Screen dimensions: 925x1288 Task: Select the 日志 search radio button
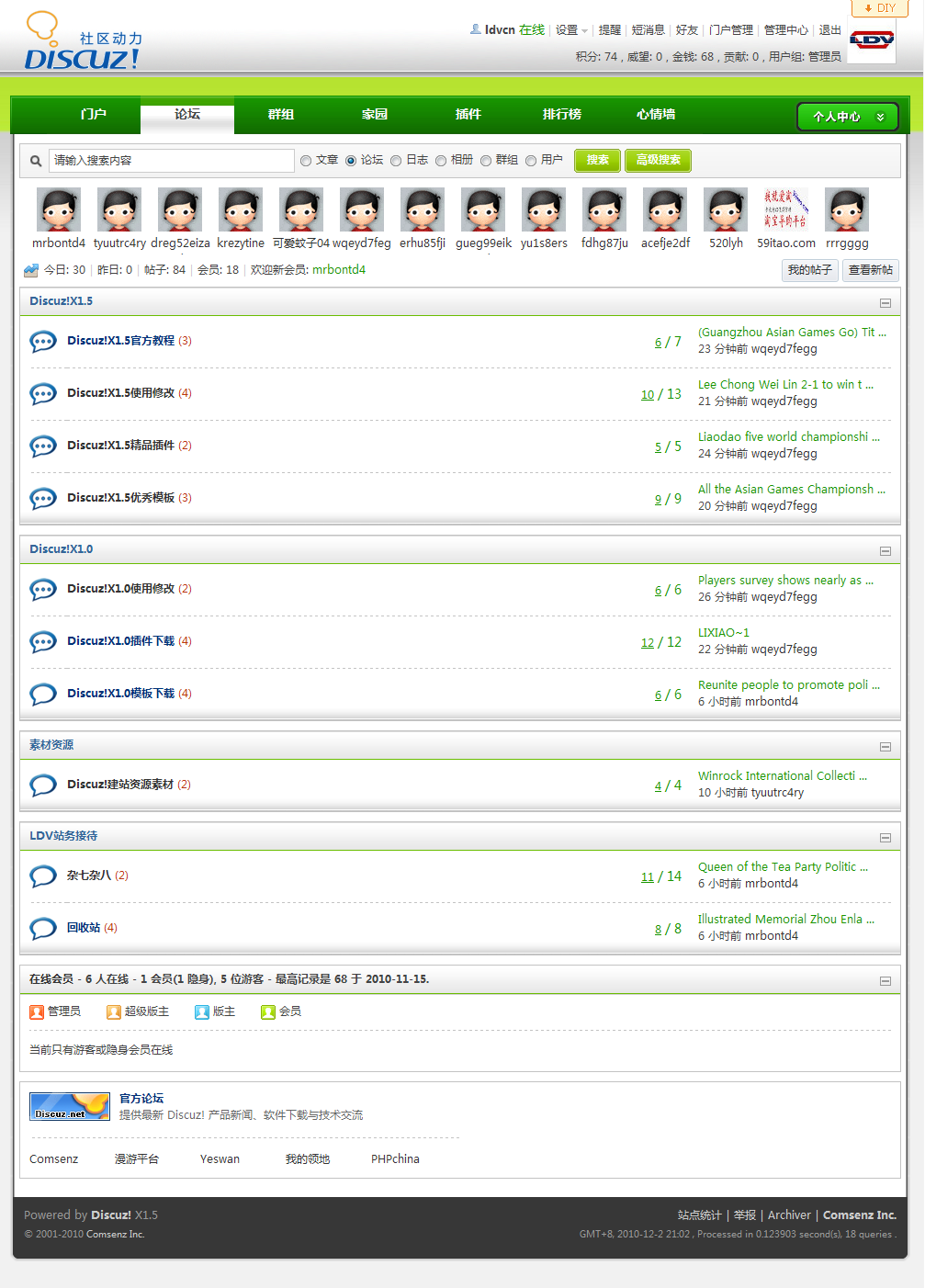396,161
